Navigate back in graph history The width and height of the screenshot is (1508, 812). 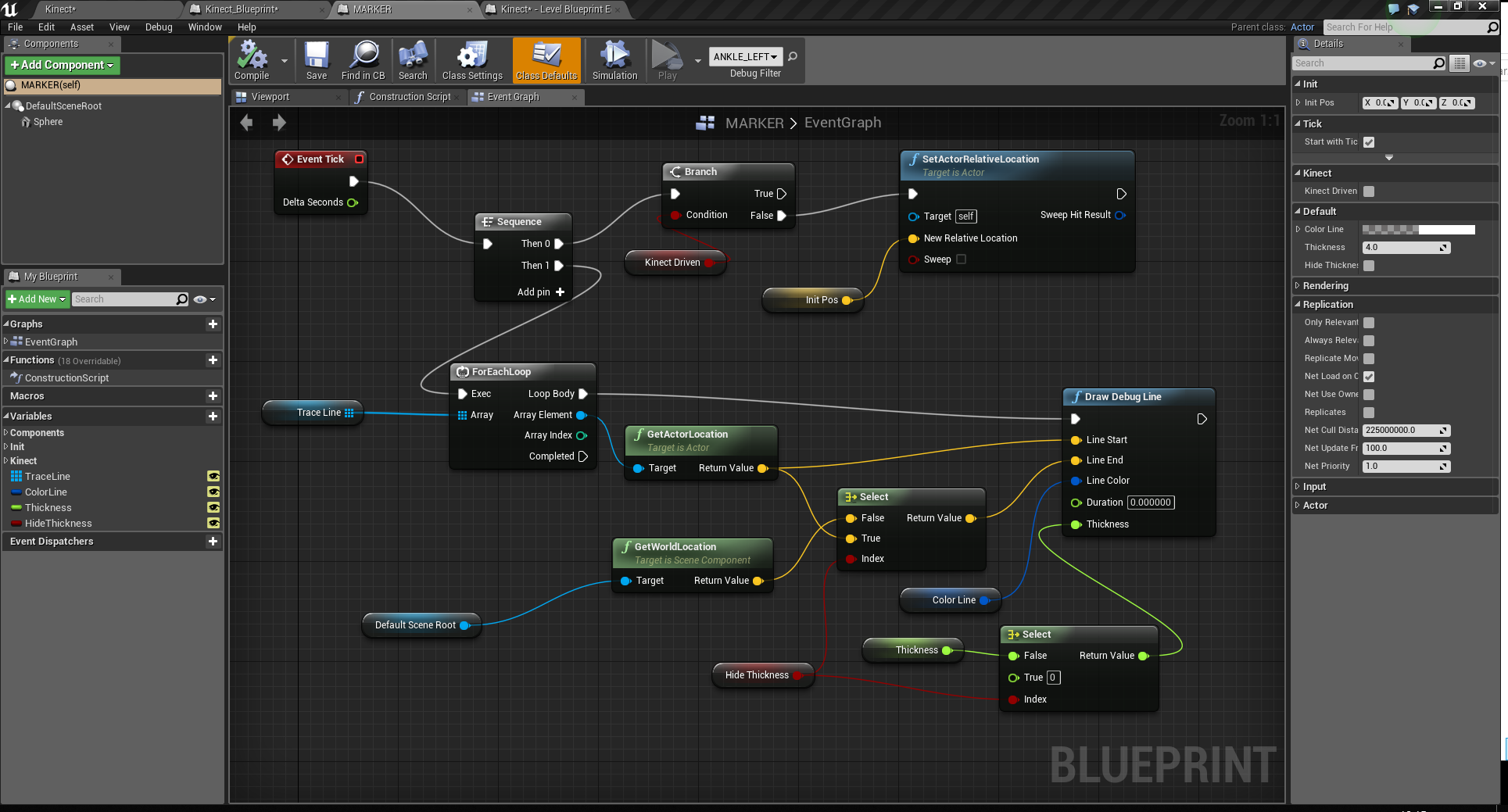click(x=246, y=123)
